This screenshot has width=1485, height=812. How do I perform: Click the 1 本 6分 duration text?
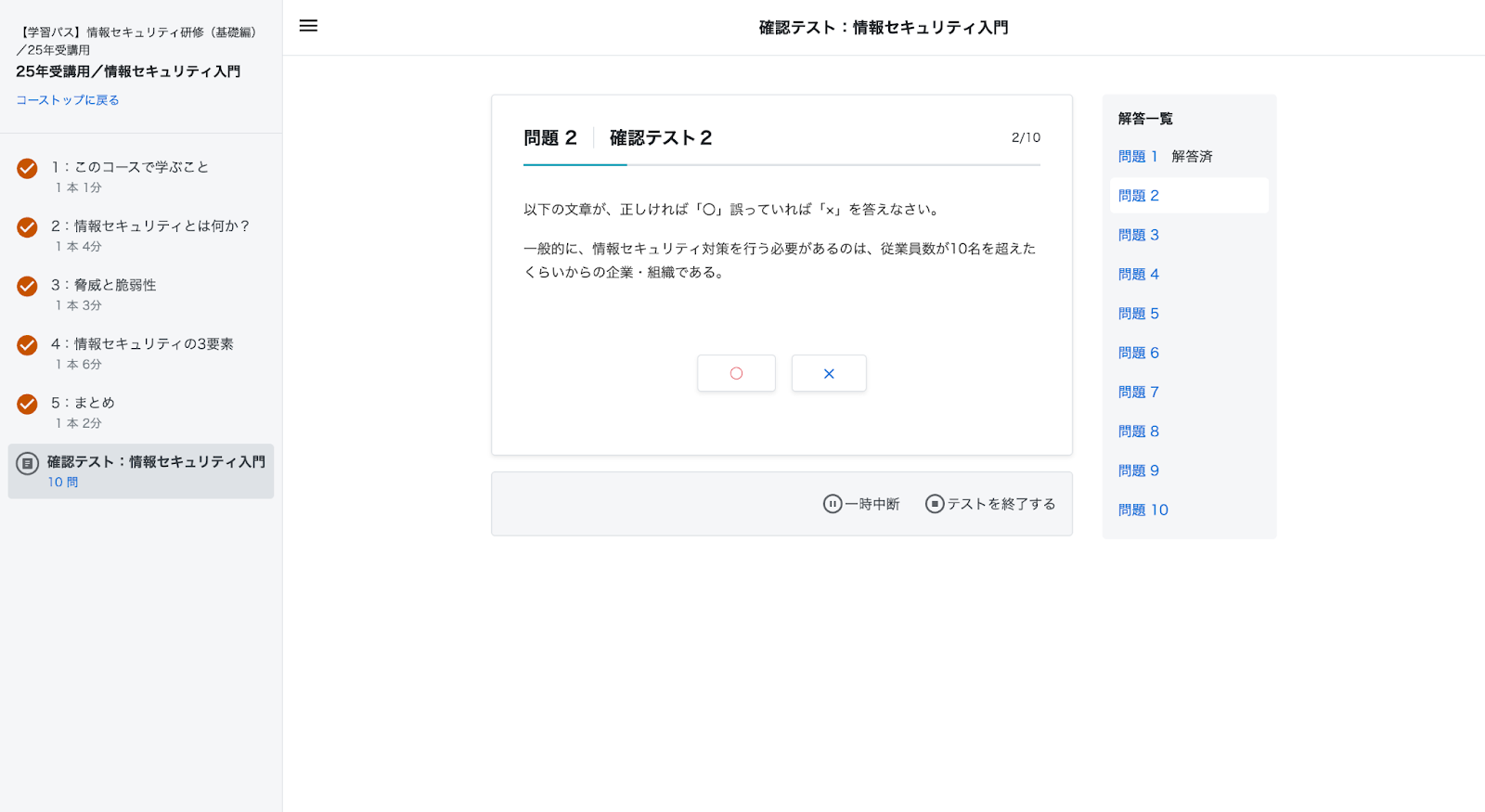tap(78, 365)
